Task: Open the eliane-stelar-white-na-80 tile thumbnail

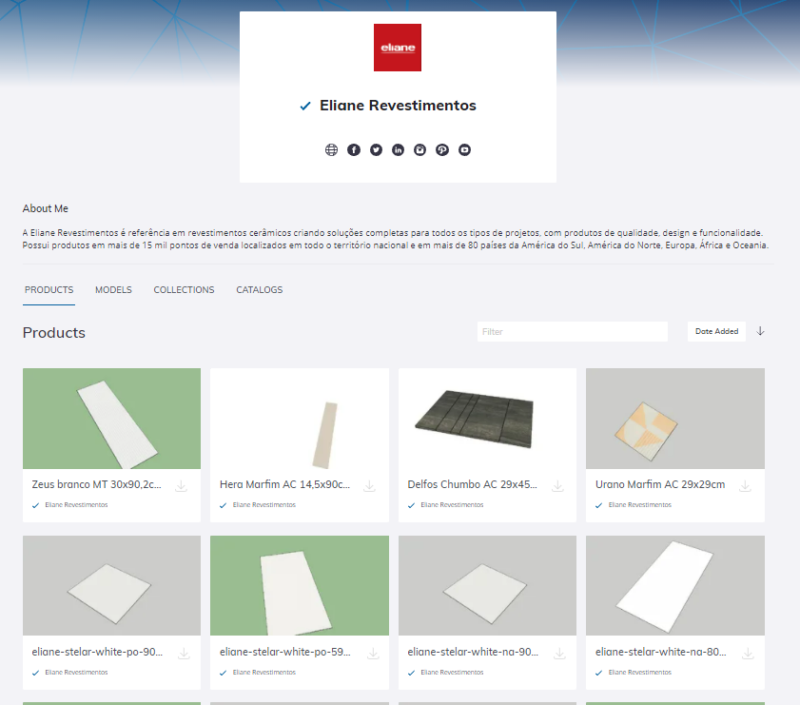Action: tap(675, 585)
